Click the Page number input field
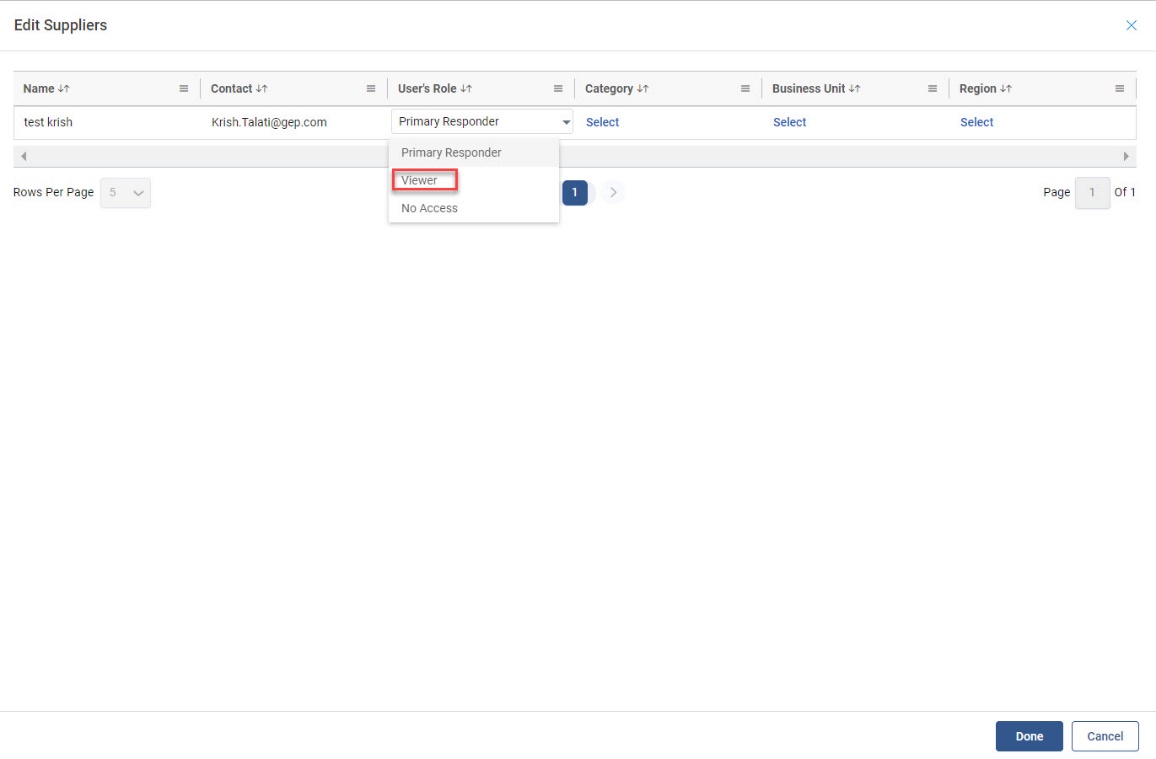 coord(1092,193)
